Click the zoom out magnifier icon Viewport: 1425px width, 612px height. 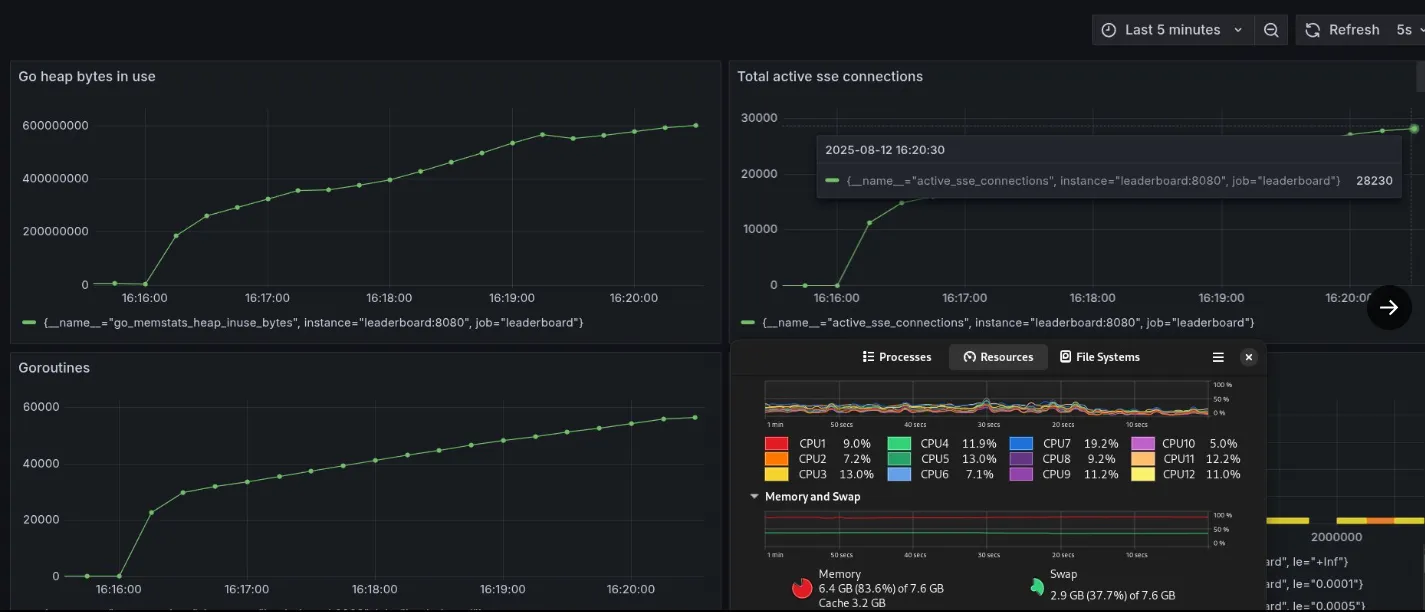(1271, 29)
